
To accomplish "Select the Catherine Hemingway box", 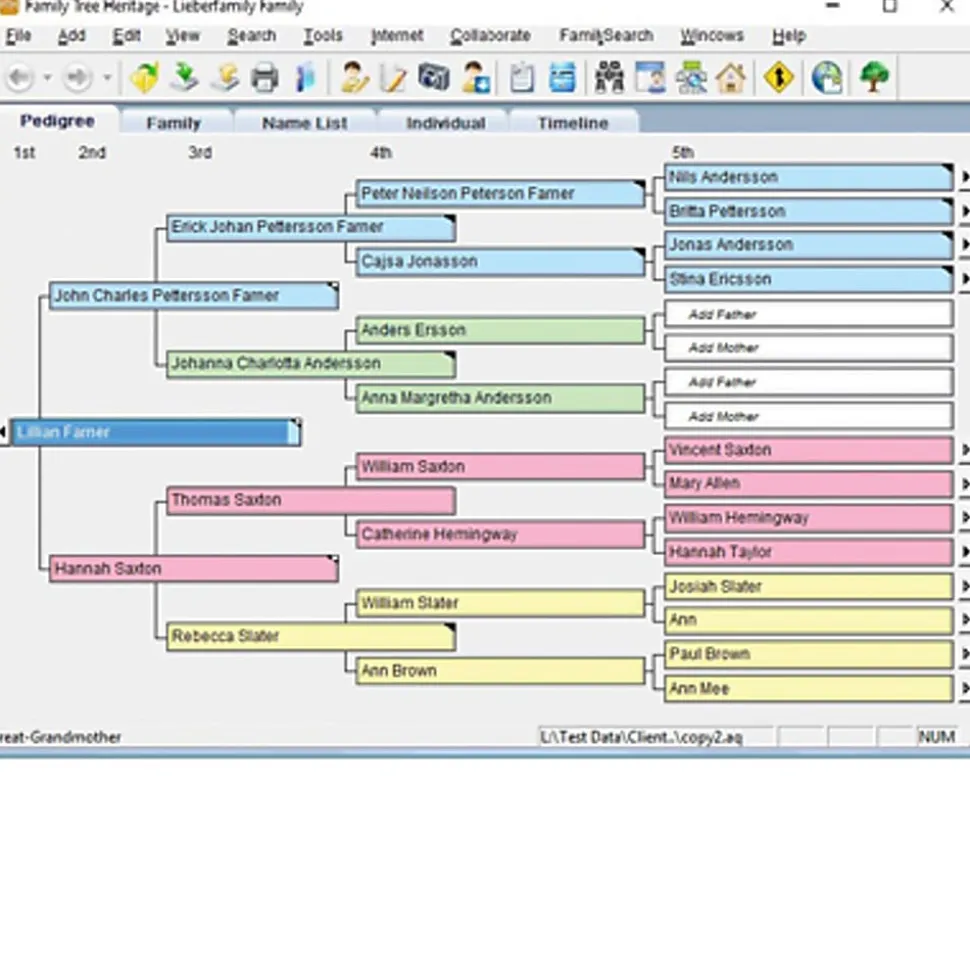I will point(500,534).
